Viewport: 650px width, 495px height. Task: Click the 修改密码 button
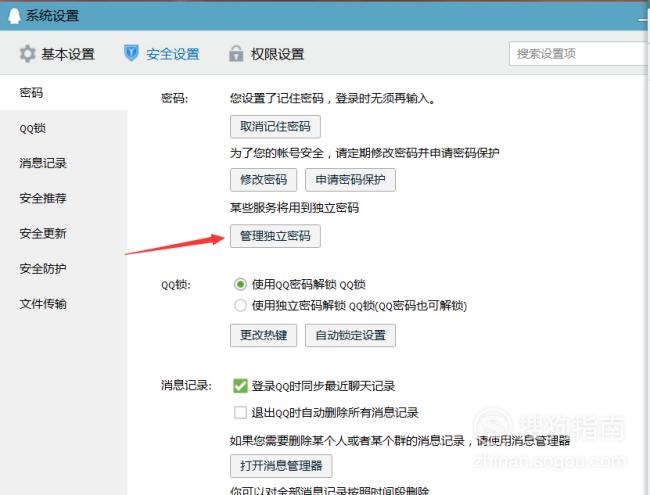coord(264,180)
